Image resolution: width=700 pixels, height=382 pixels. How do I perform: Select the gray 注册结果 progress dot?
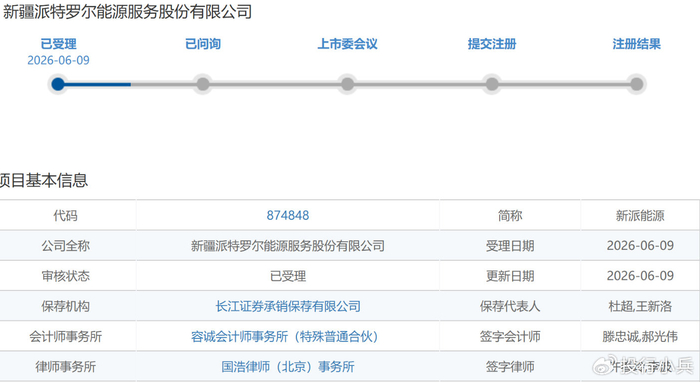click(x=637, y=84)
